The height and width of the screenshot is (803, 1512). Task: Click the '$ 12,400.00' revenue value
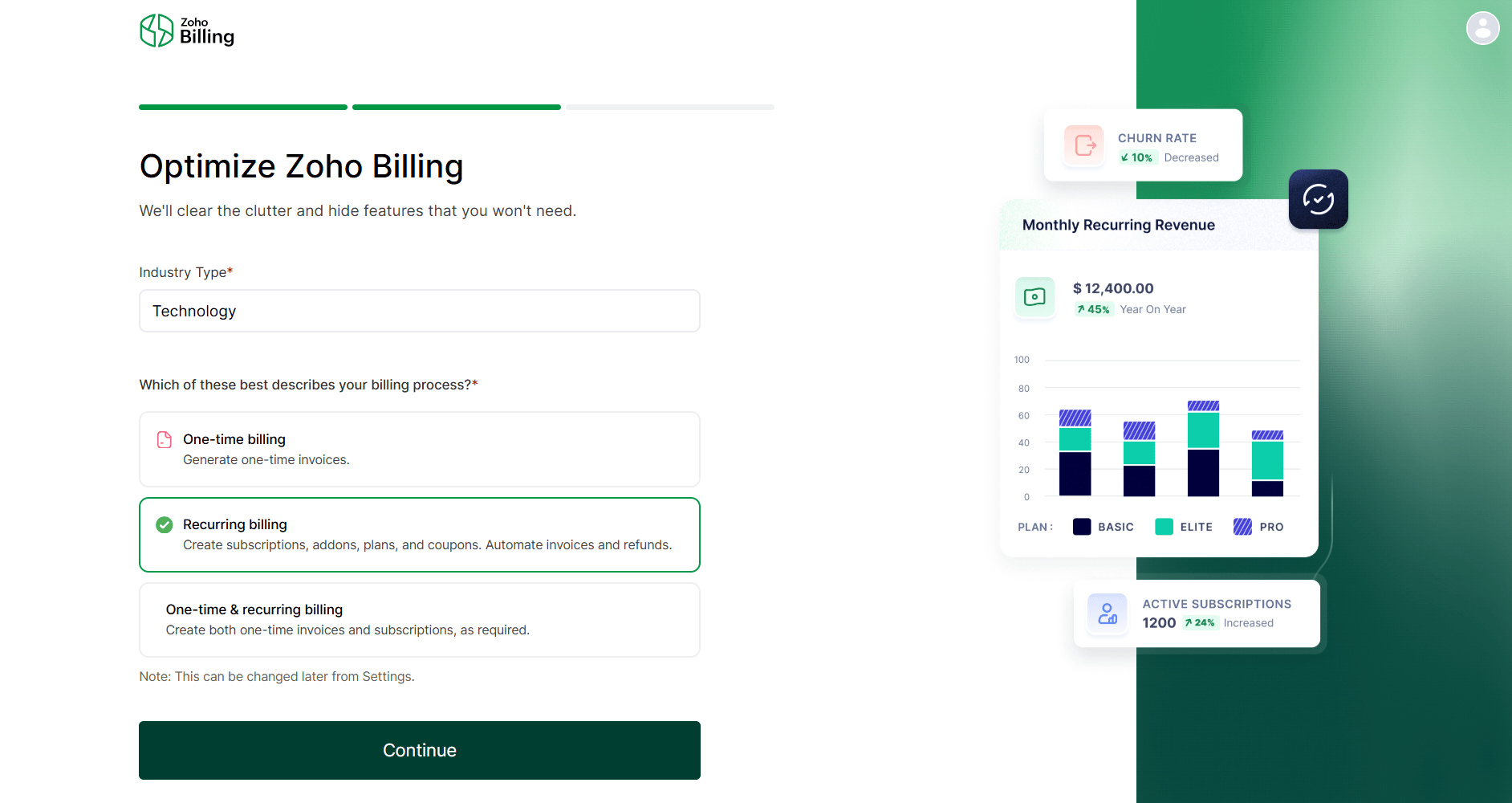click(x=1113, y=288)
